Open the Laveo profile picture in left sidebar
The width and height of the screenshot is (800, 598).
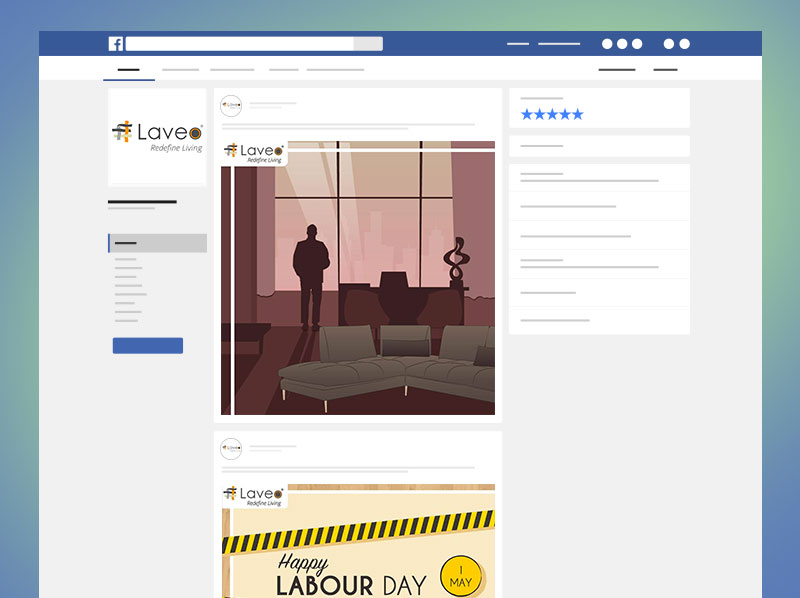[x=157, y=137]
